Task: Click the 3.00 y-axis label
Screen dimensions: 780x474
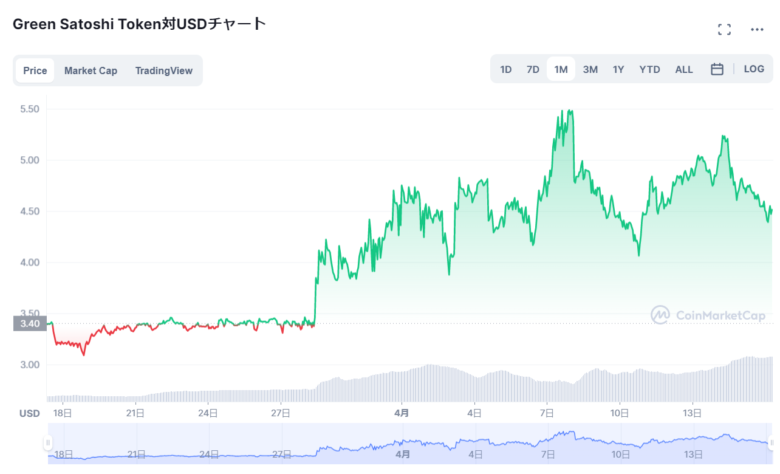Action: pyautogui.click(x=29, y=365)
